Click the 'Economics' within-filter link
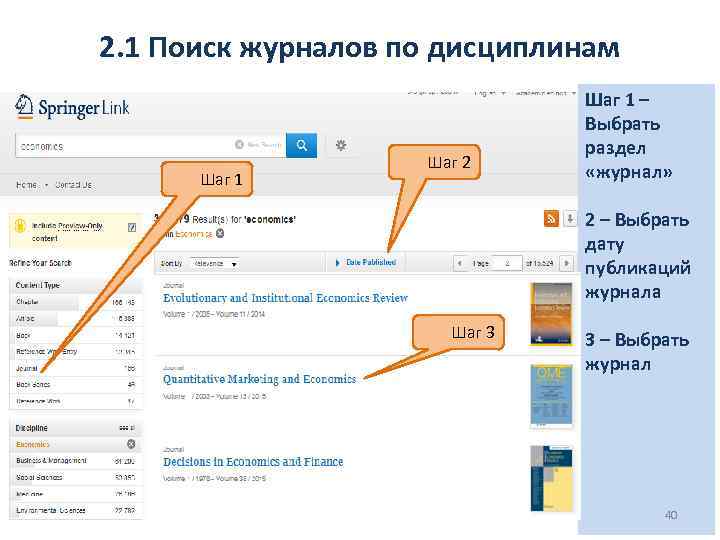The height and width of the screenshot is (540, 720). [x=194, y=234]
